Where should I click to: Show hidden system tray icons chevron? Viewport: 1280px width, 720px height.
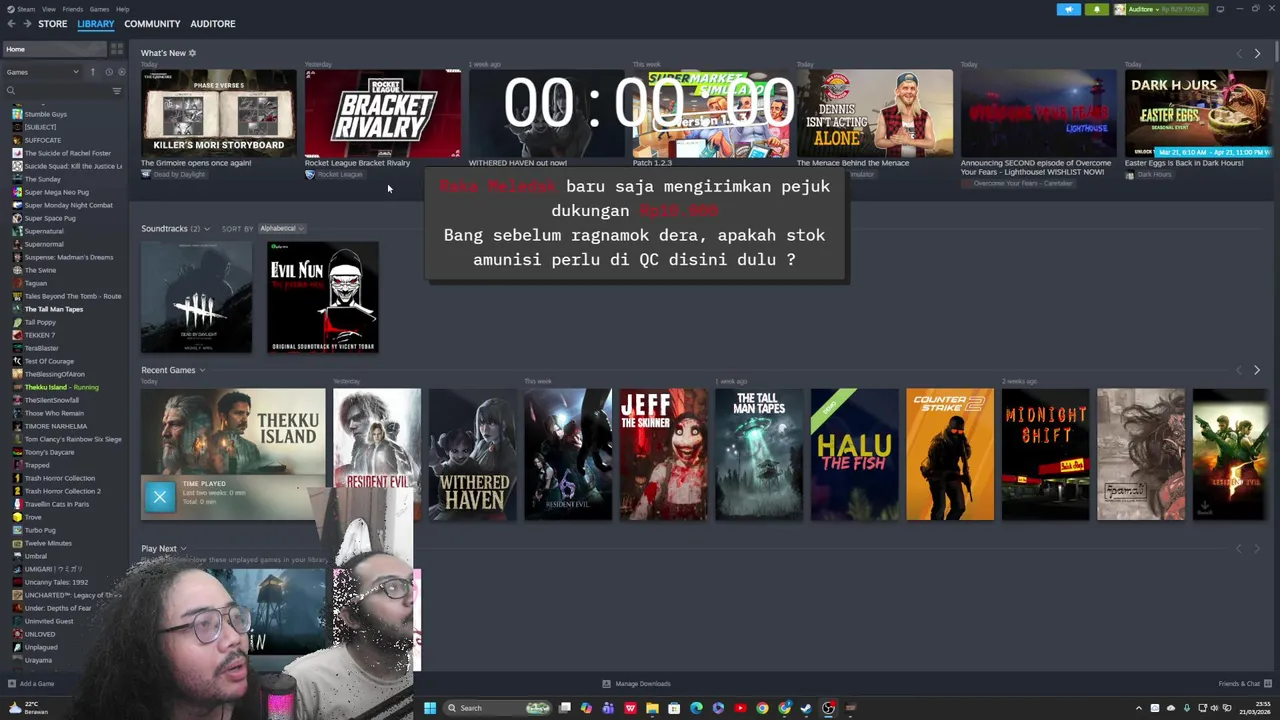[x=1138, y=708]
